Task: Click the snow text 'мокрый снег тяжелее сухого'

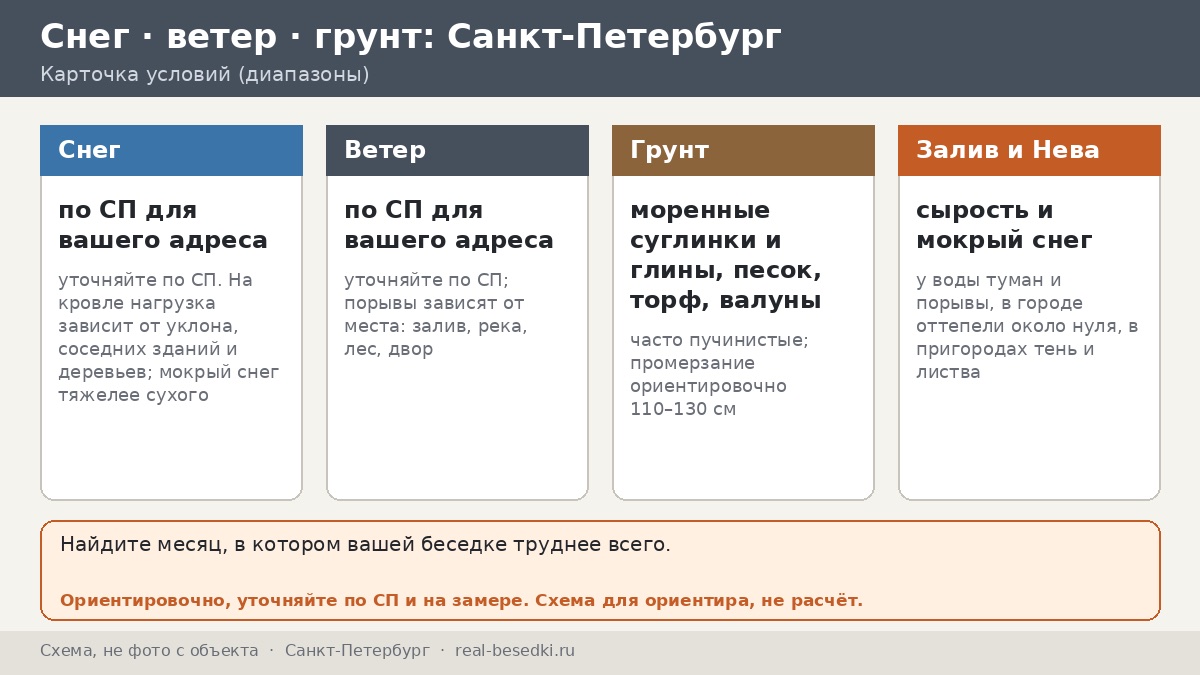Action: pyautogui.click(x=169, y=384)
